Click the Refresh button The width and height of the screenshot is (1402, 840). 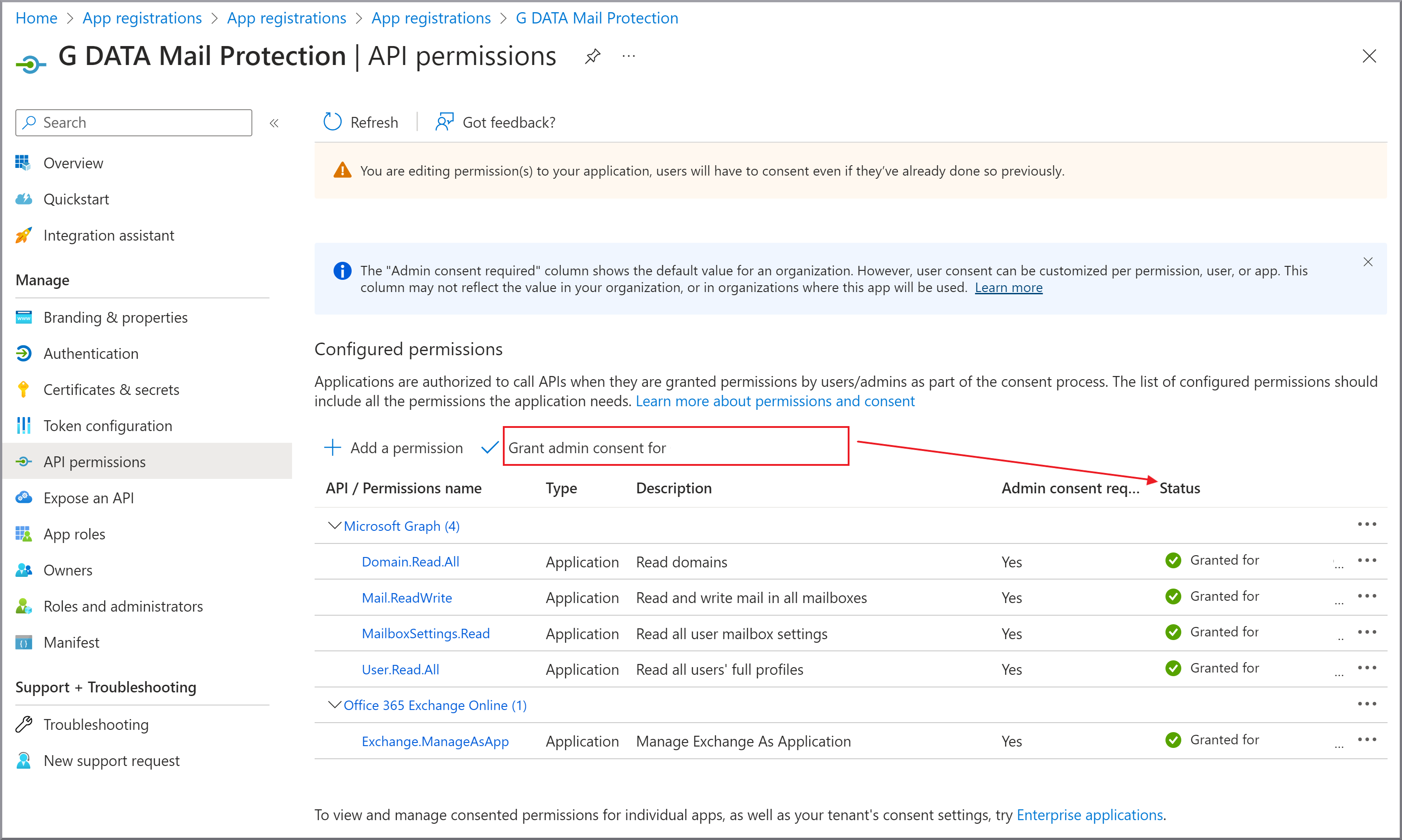pyautogui.click(x=361, y=122)
